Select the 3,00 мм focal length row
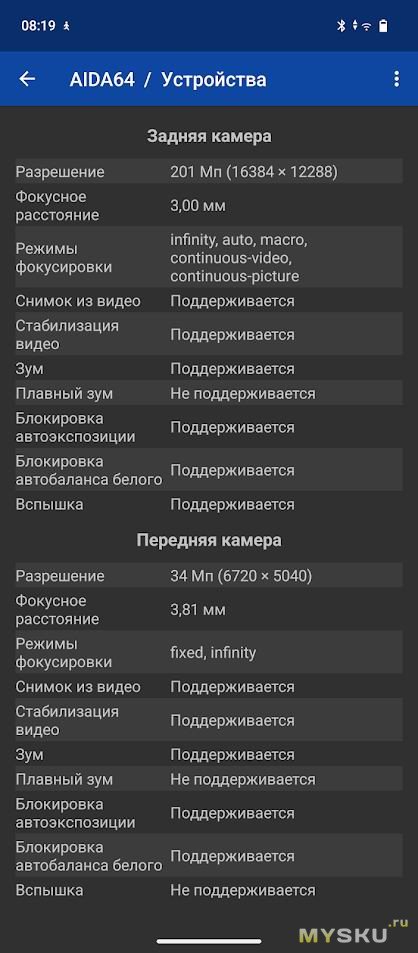The height and width of the screenshot is (953, 418). (209, 206)
